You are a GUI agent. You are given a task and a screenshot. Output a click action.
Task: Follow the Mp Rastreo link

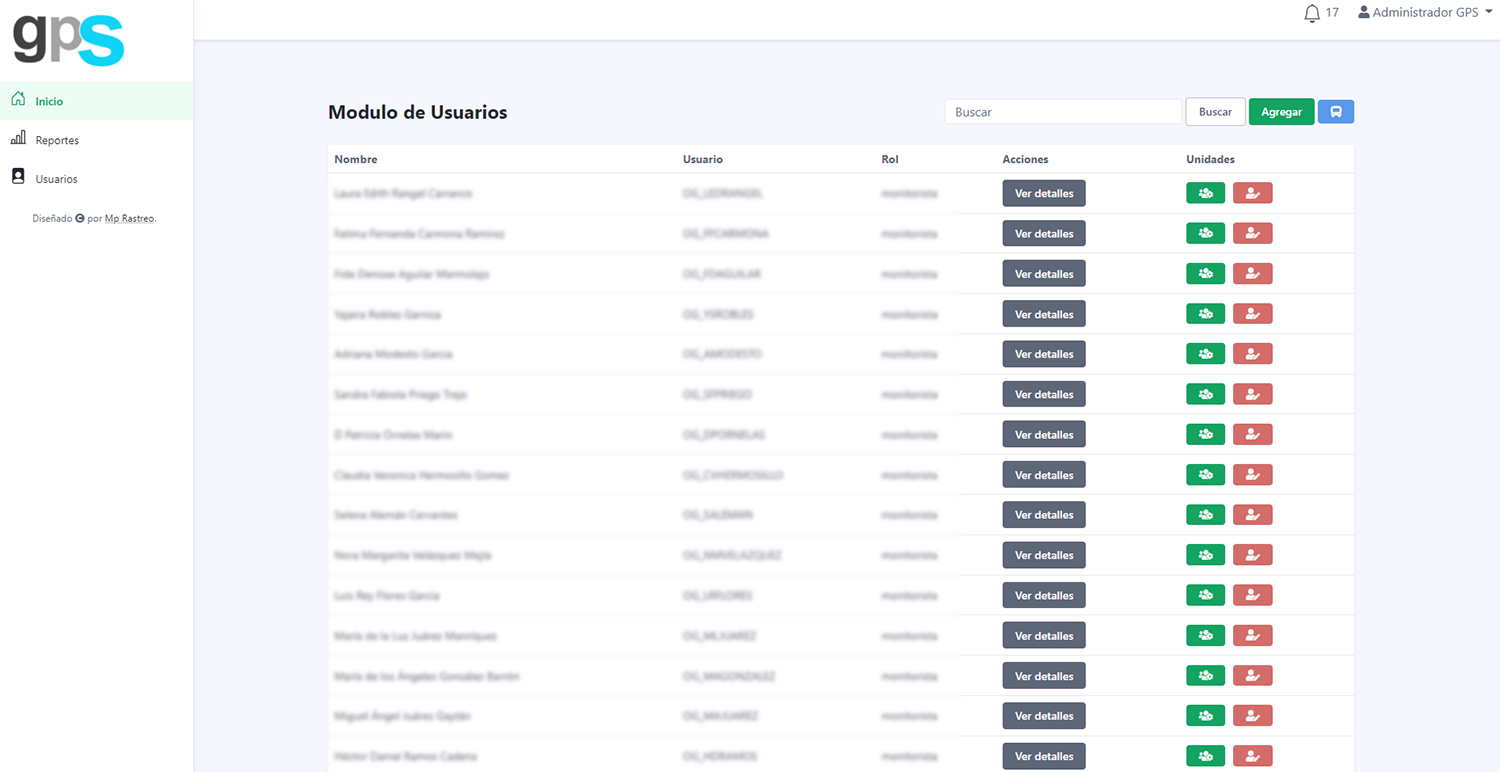click(130, 218)
